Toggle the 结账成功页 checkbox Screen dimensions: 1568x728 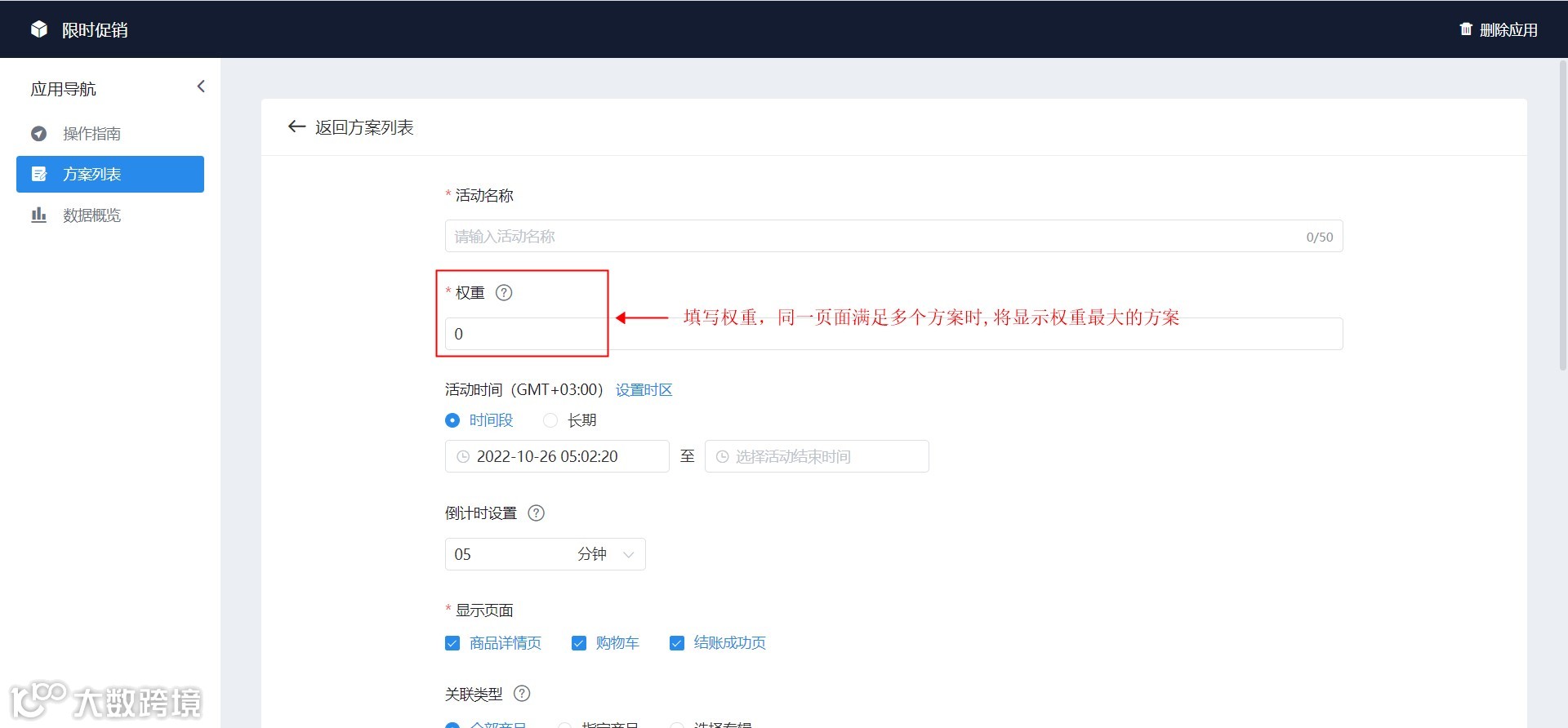(676, 643)
